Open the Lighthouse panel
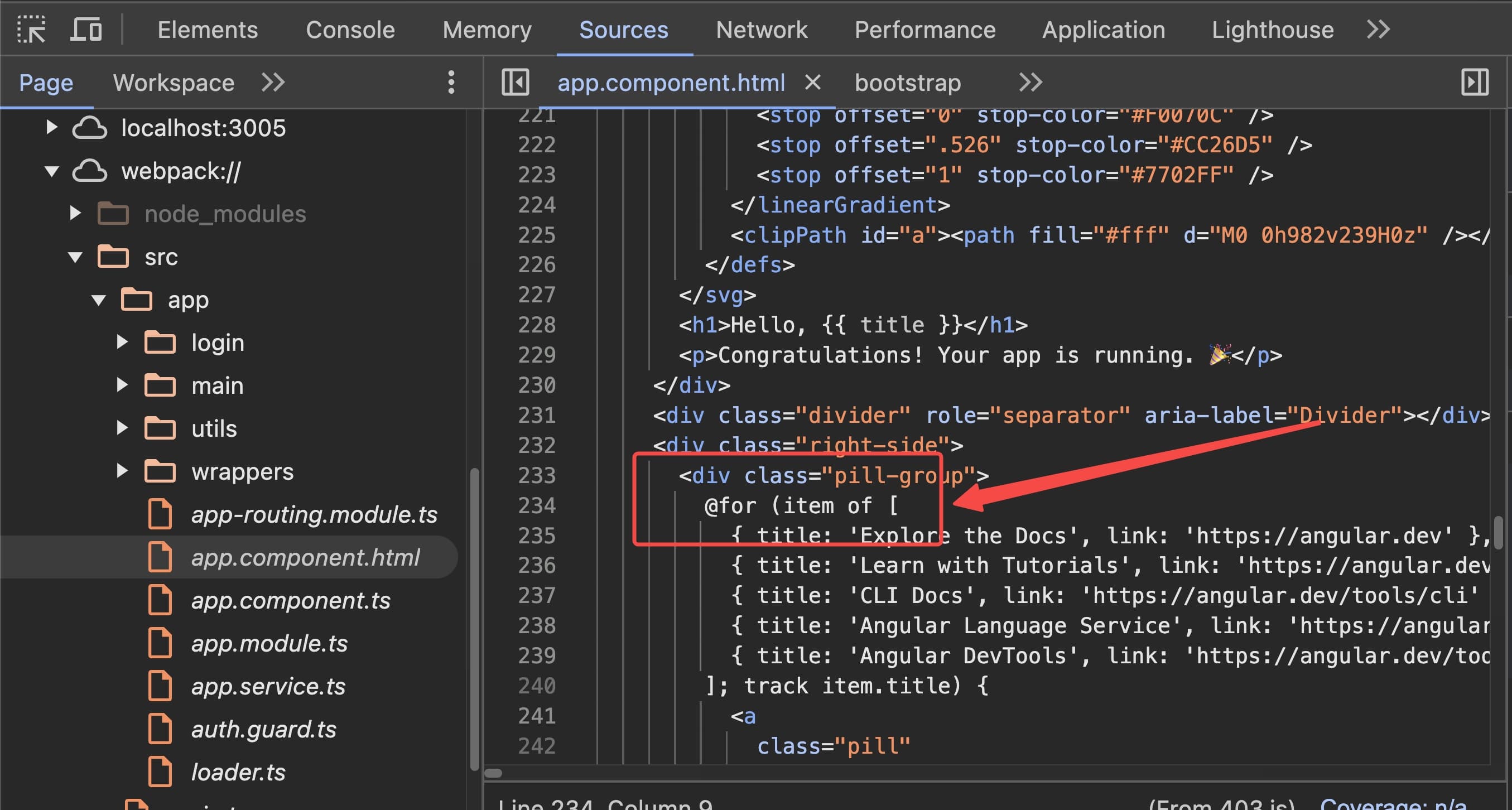 point(1273,30)
